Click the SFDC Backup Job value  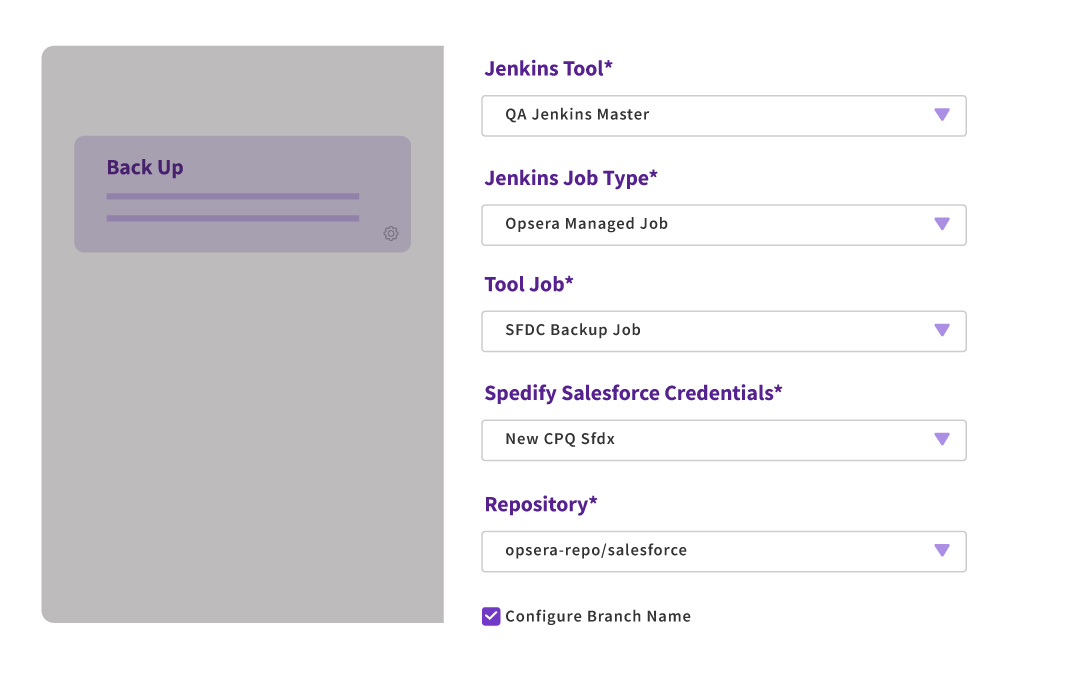572,330
